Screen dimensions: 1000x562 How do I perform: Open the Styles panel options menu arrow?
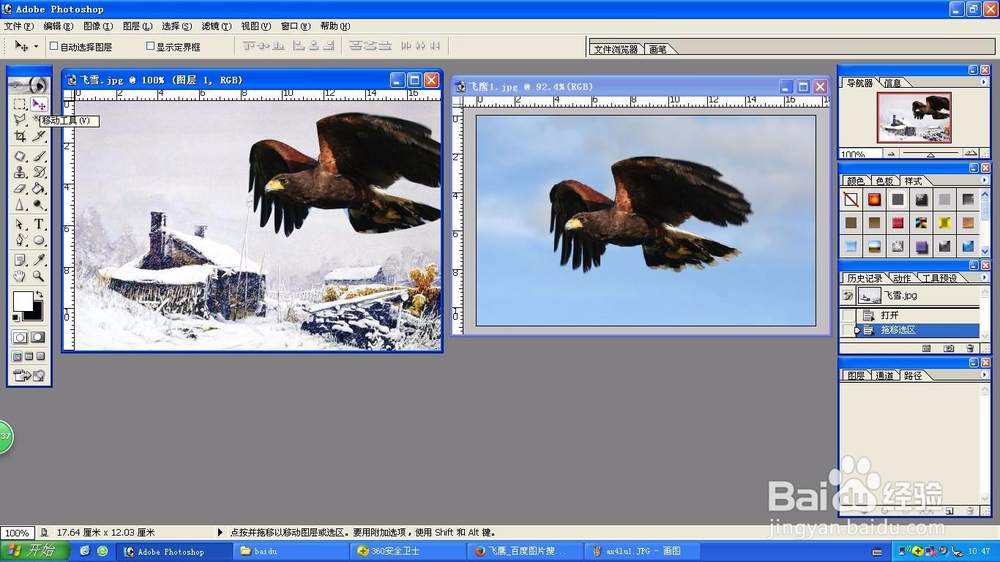tap(983, 181)
